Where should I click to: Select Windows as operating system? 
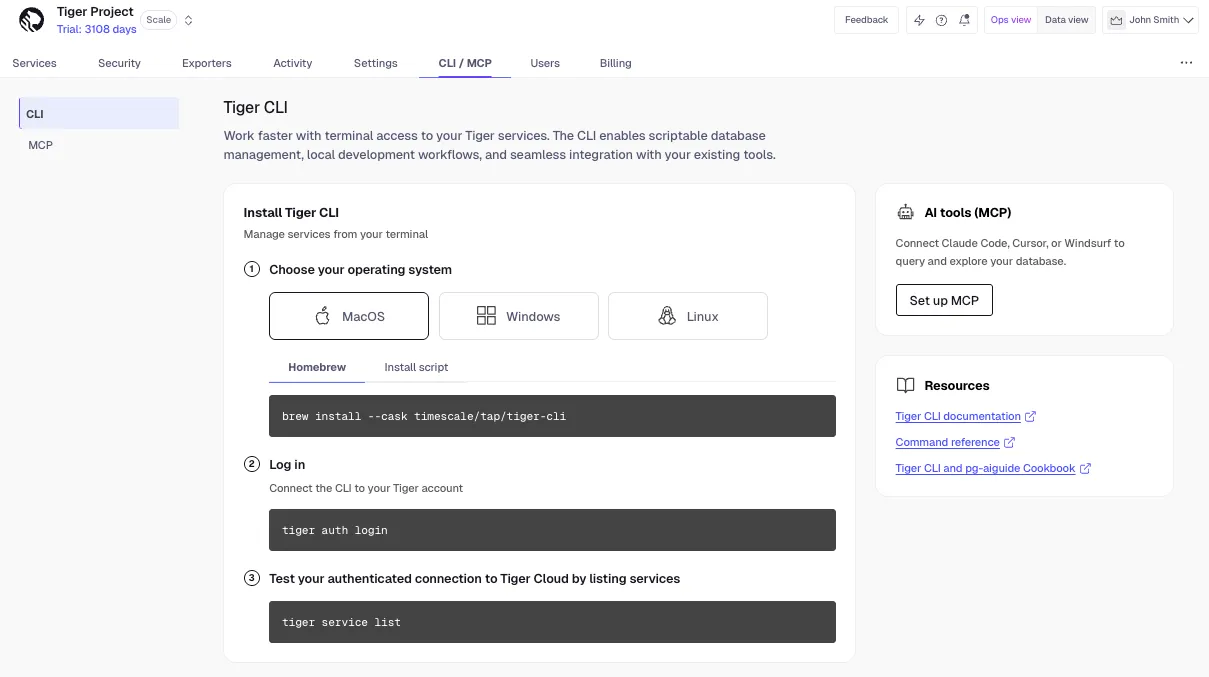point(519,316)
